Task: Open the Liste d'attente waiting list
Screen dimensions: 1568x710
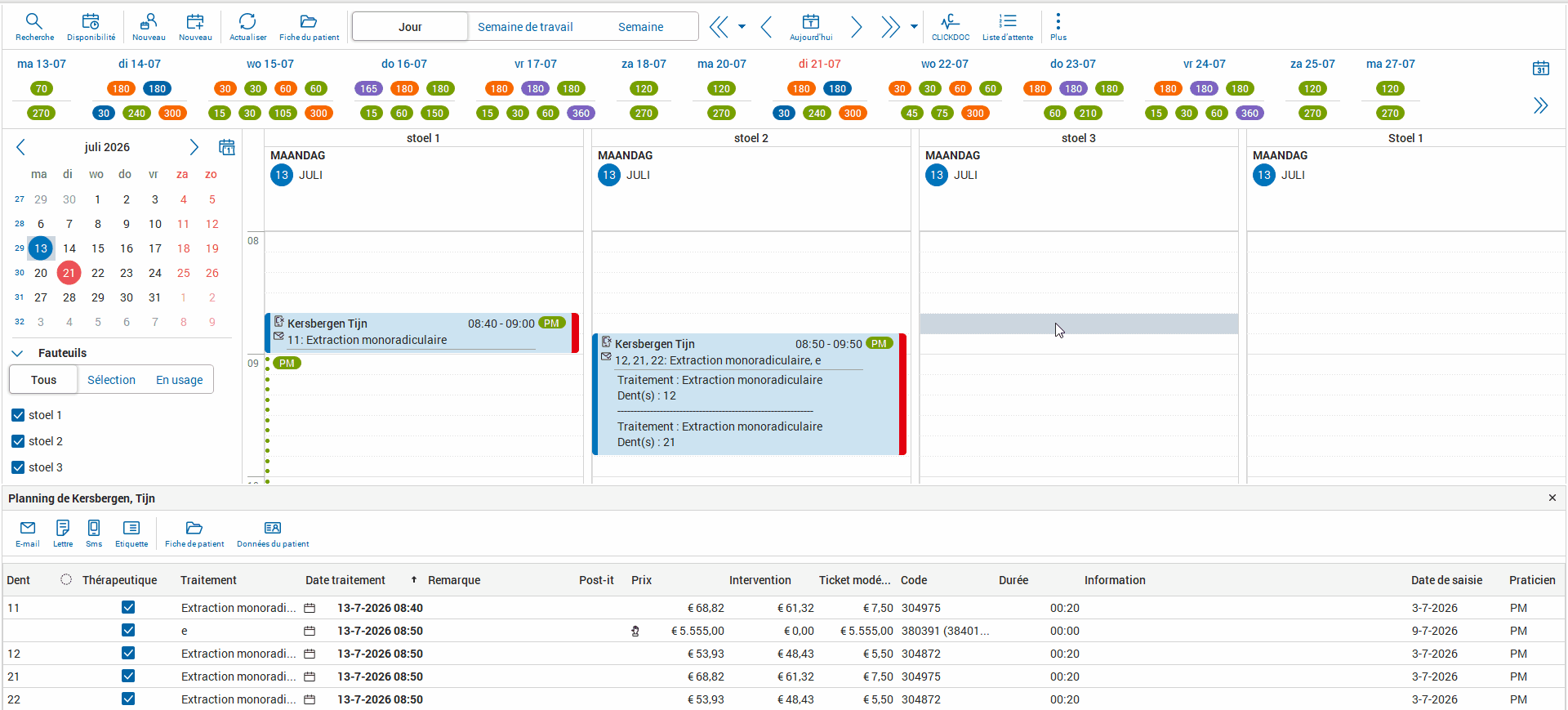Action: [1007, 26]
